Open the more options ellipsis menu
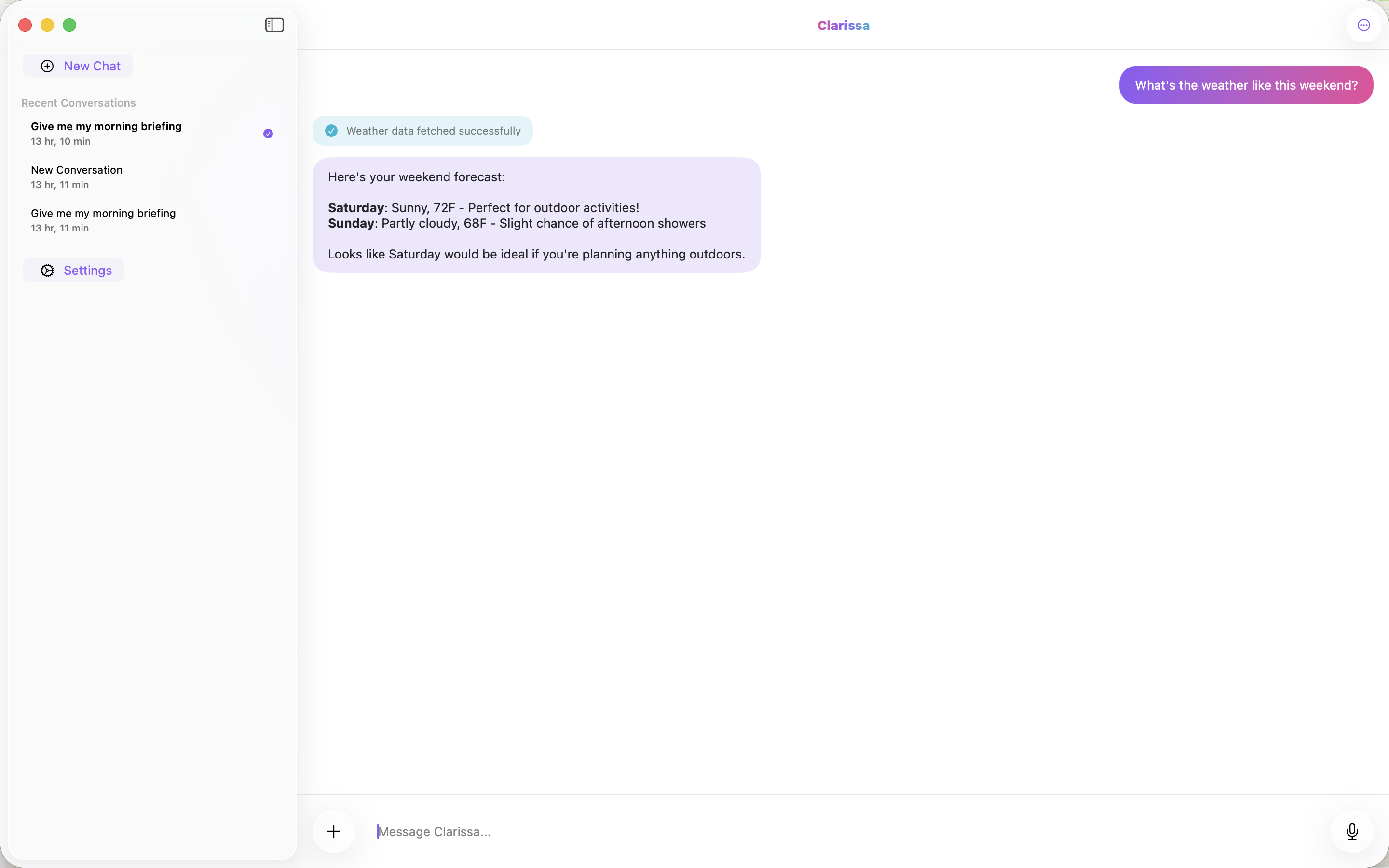The image size is (1389, 868). pyautogui.click(x=1363, y=25)
